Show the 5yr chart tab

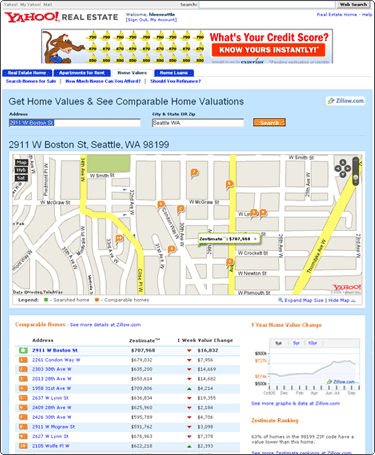pyautogui.click(x=296, y=343)
